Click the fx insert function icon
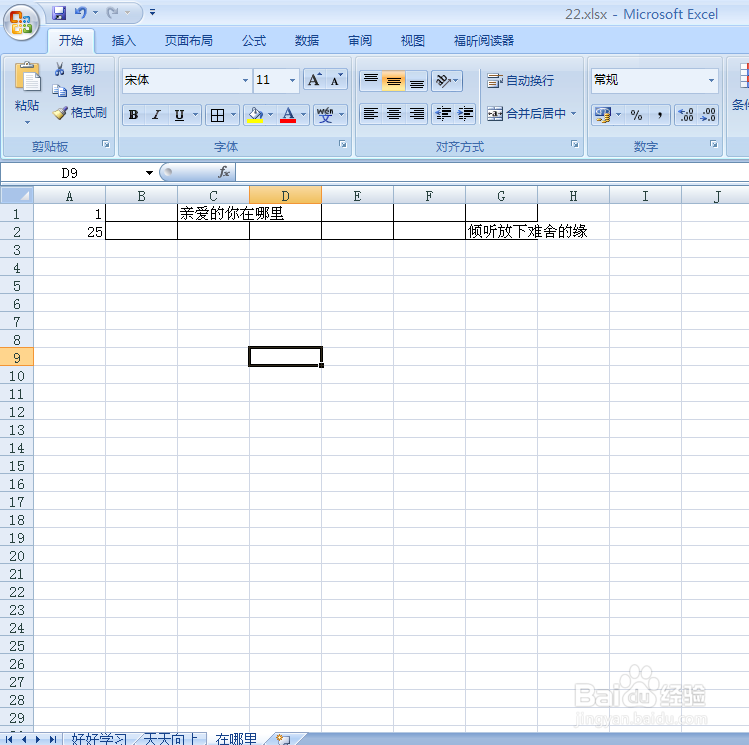Screen dimensions: 749x745 point(224,172)
